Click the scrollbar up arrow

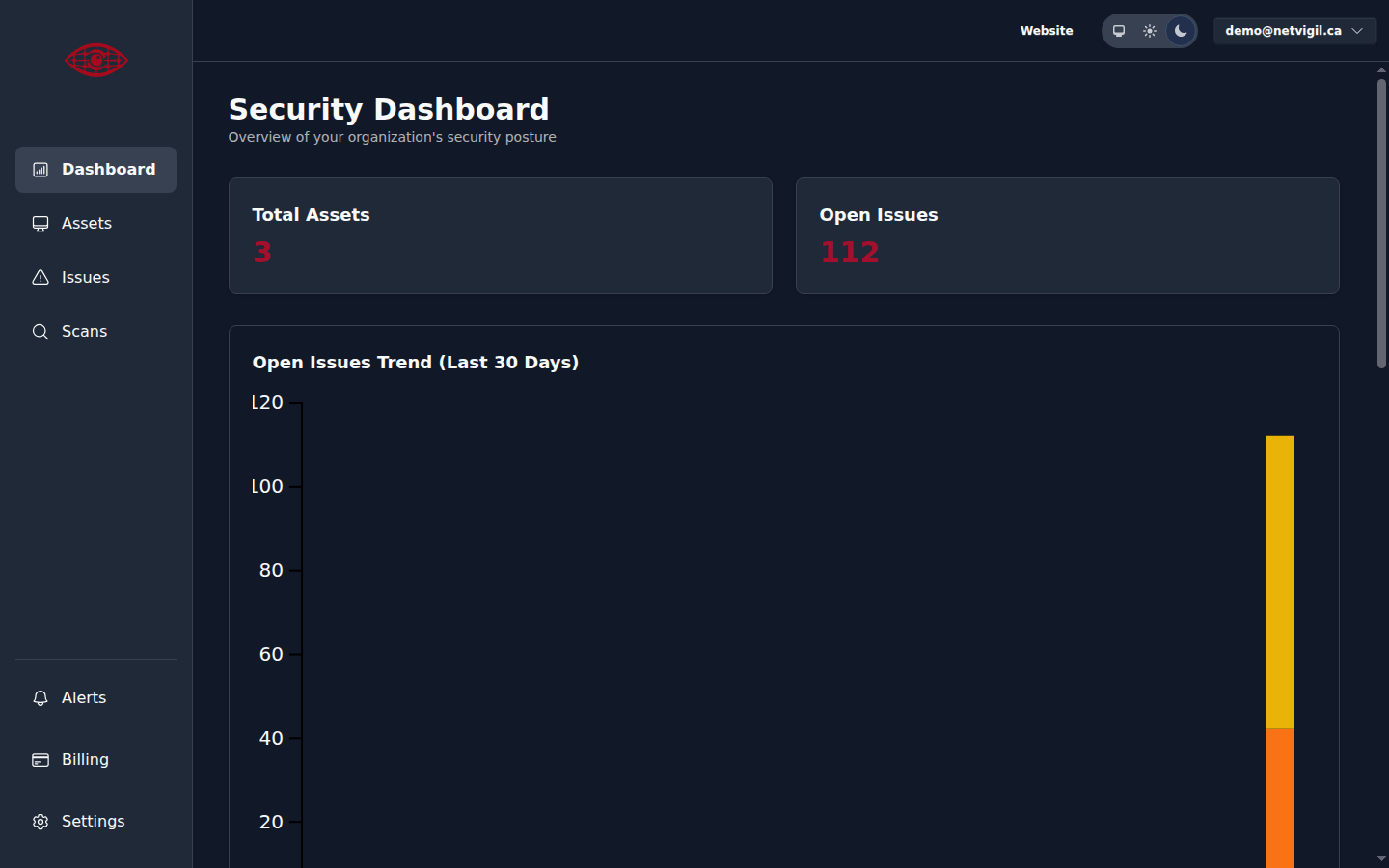coord(1381,70)
